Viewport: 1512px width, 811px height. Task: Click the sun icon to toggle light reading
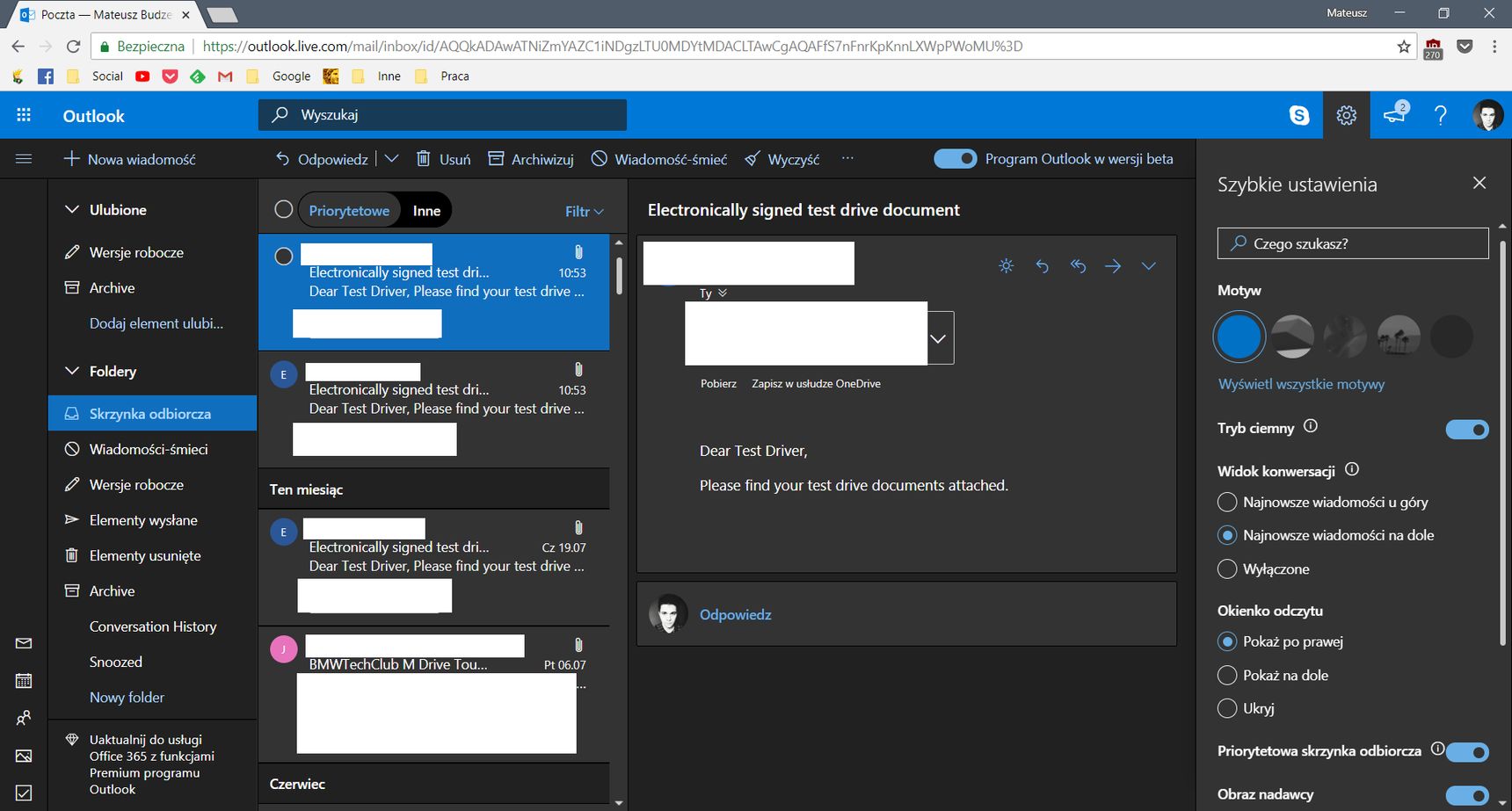pyautogui.click(x=1007, y=265)
